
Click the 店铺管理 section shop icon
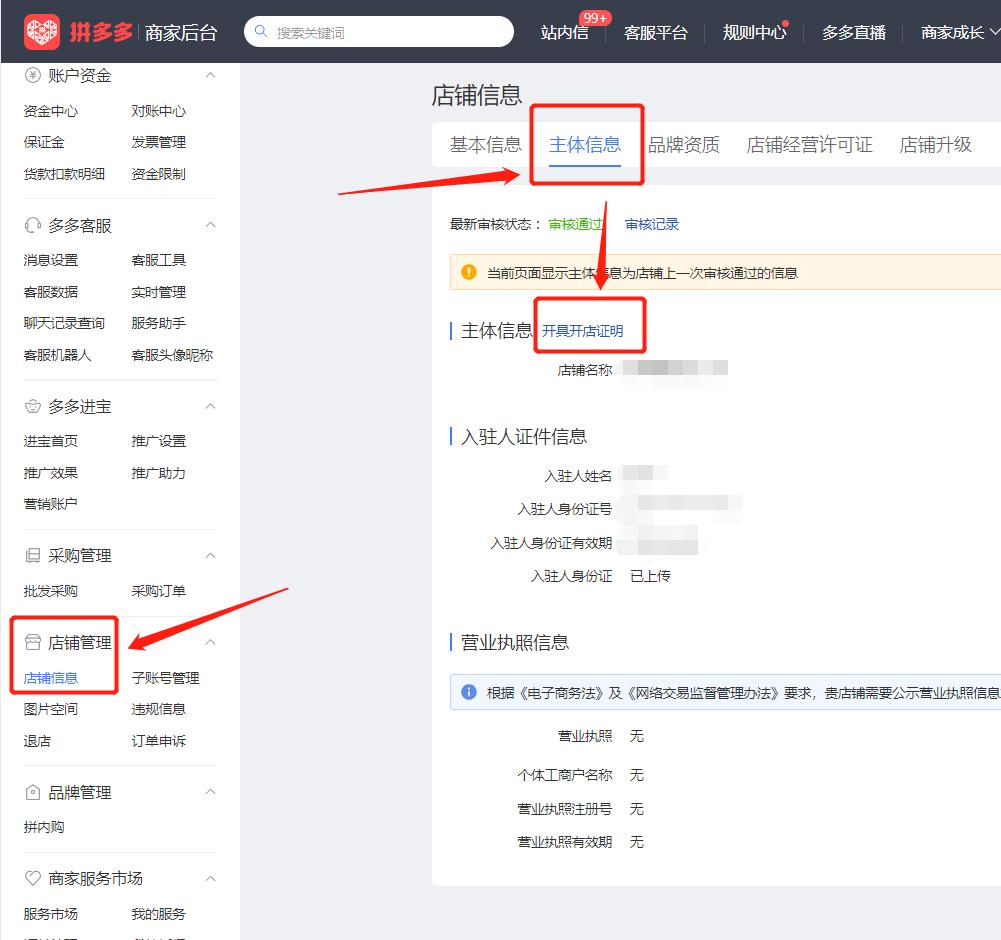point(30,642)
